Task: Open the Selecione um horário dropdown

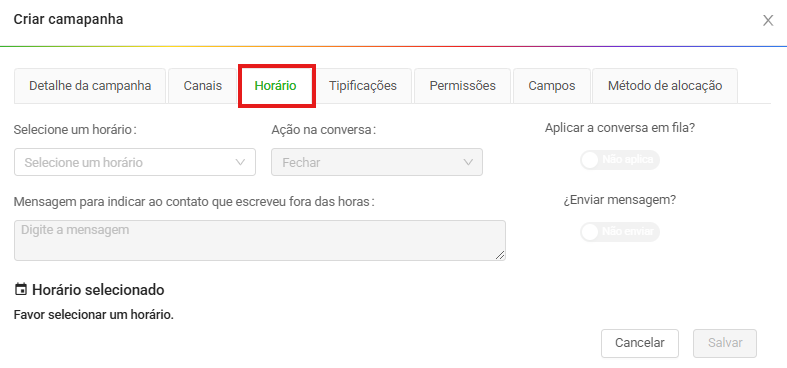Action: coord(135,162)
